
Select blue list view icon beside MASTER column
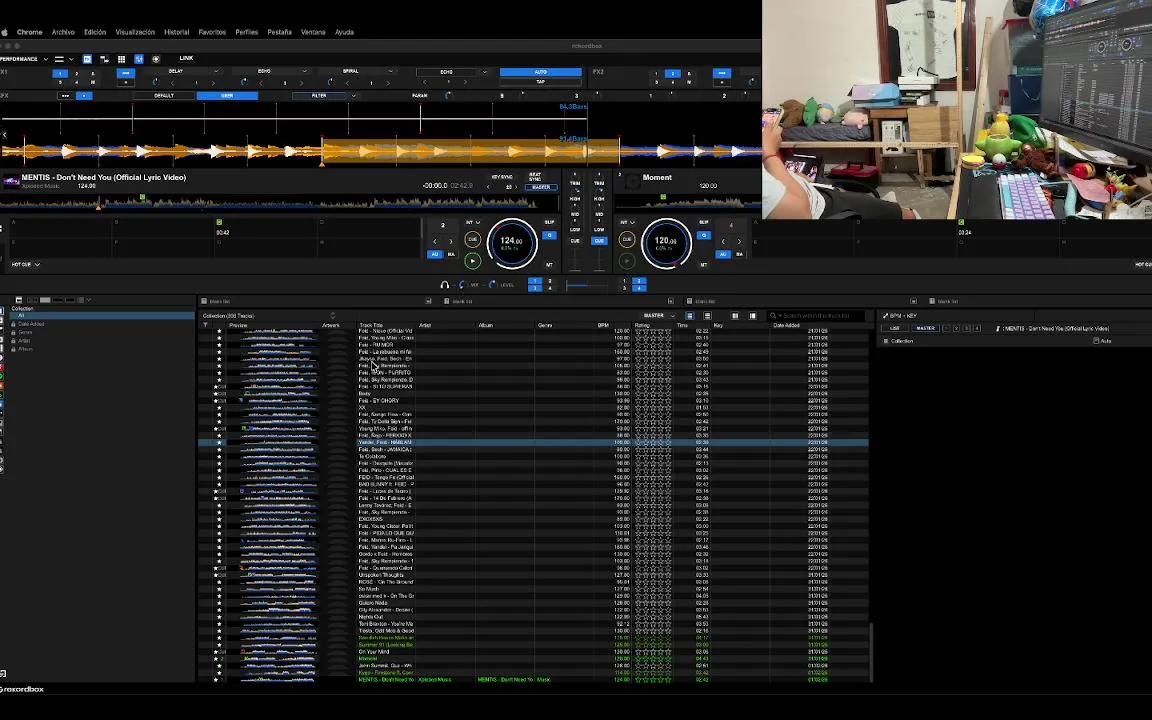690,315
